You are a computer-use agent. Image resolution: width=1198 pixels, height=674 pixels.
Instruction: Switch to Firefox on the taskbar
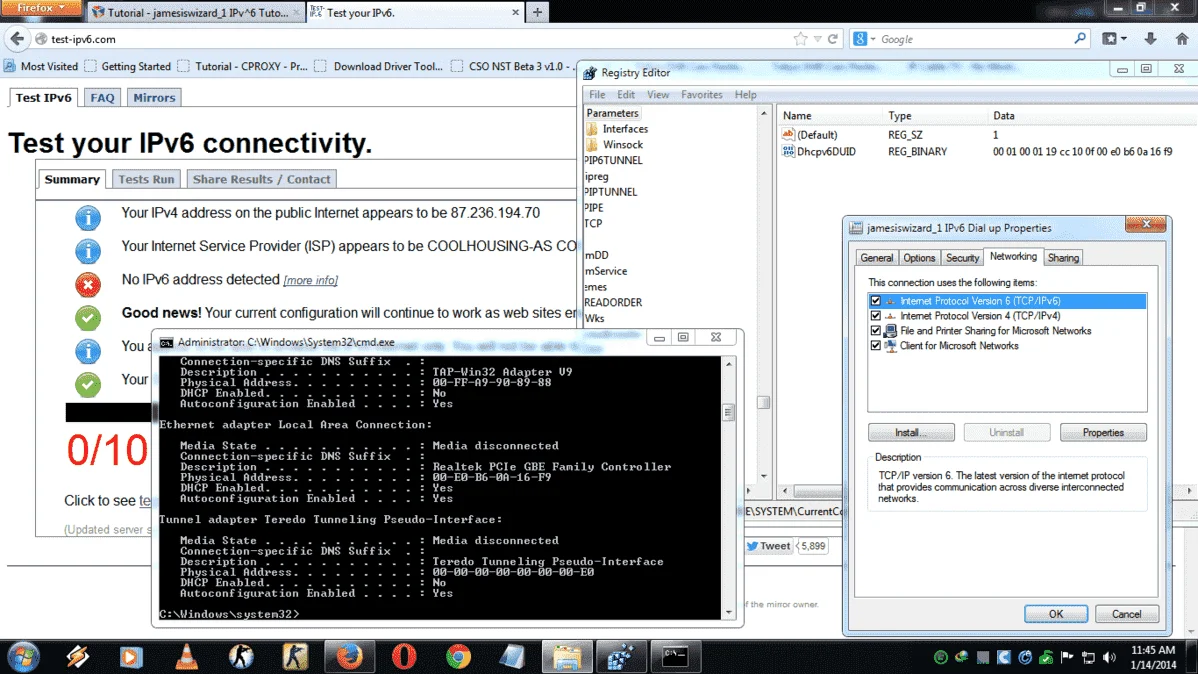pyautogui.click(x=349, y=656)
